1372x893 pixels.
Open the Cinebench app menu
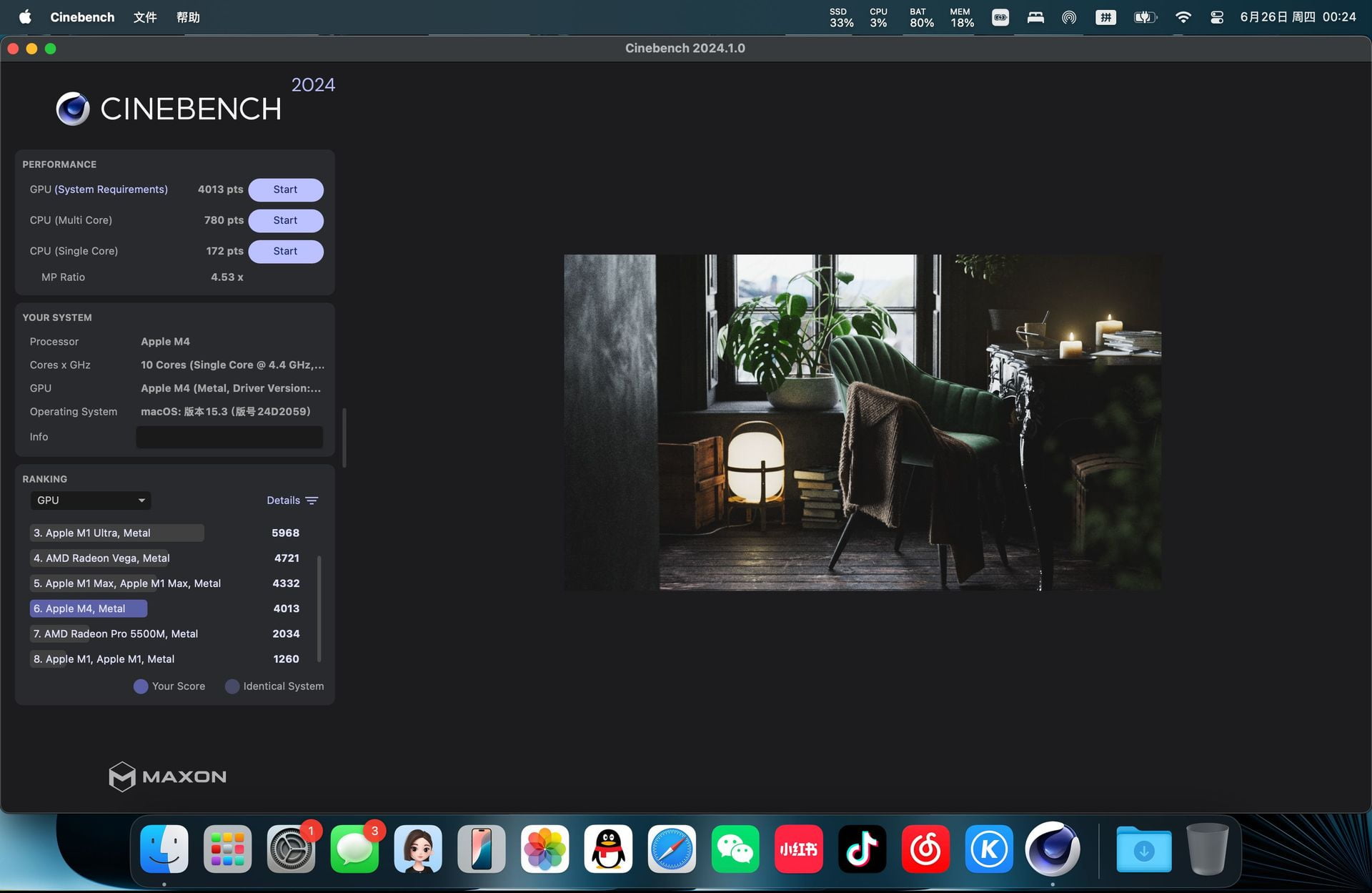82,17
